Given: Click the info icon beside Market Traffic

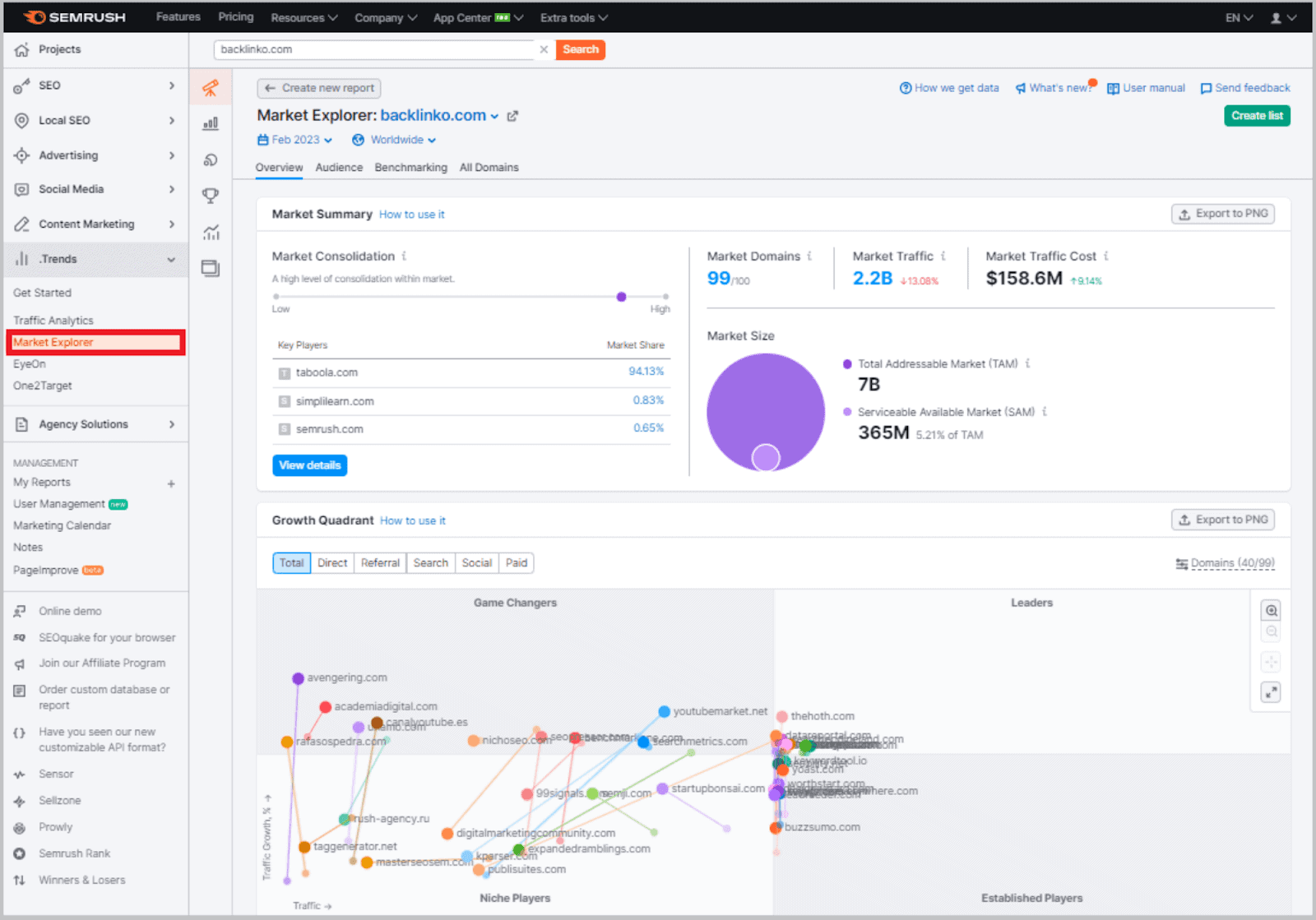Looking at the screenshot, I should click(x=943, y=256).
